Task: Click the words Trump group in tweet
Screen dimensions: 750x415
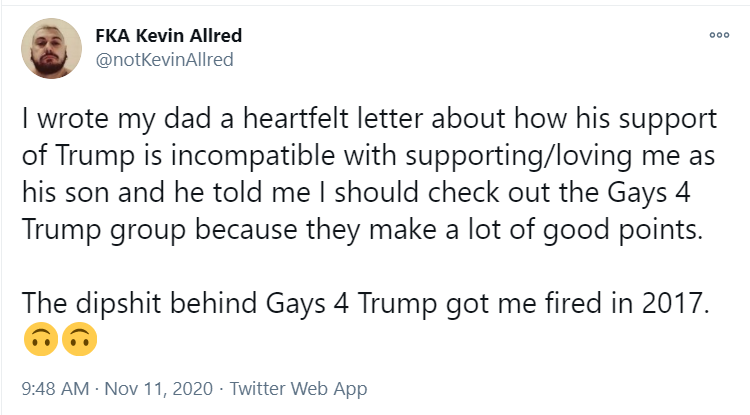Action: [x=104, y=230]
